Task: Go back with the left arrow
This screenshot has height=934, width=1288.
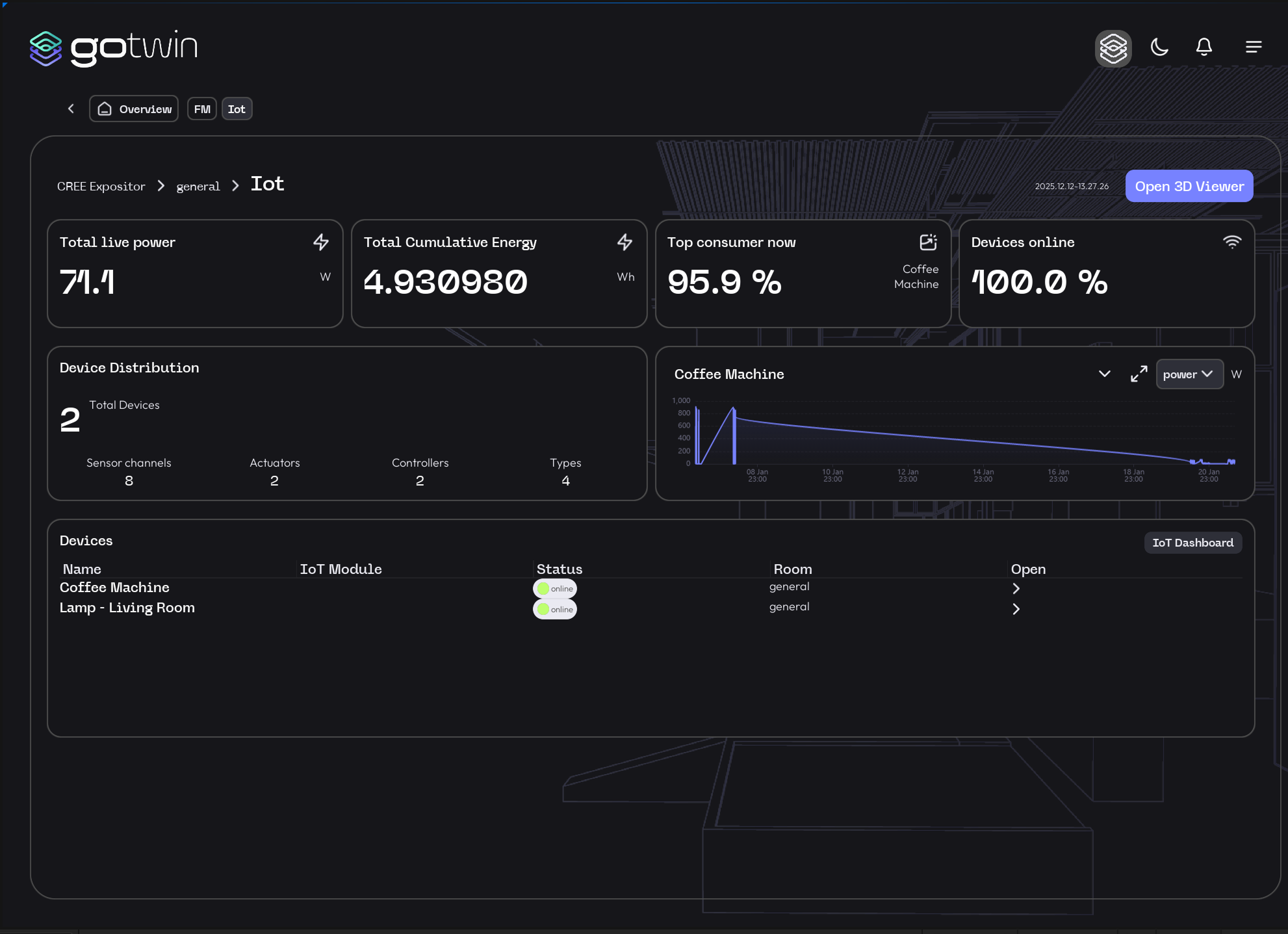Action: coord(71,109)
